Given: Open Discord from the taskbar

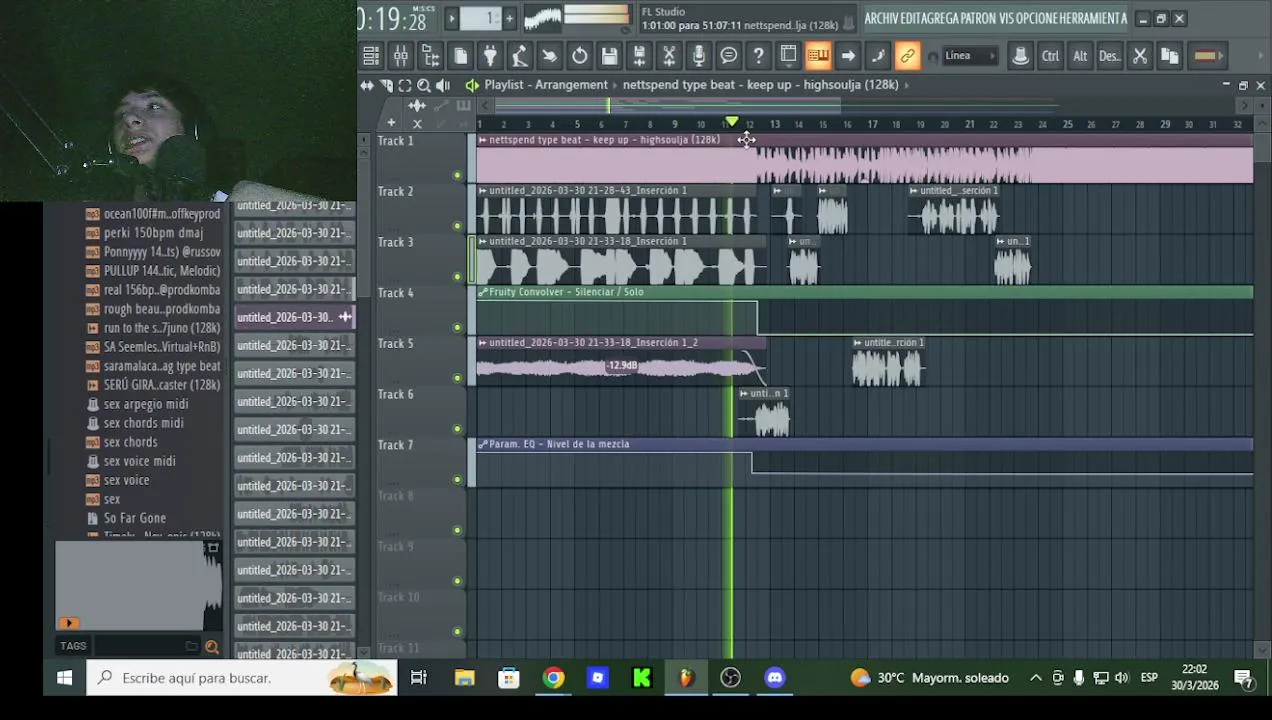Looking at the screenshot, I should click(x=775, y=677).
